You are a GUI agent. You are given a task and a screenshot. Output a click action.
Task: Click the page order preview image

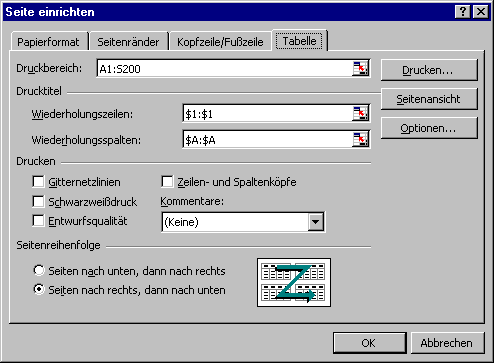click(294, 282)
